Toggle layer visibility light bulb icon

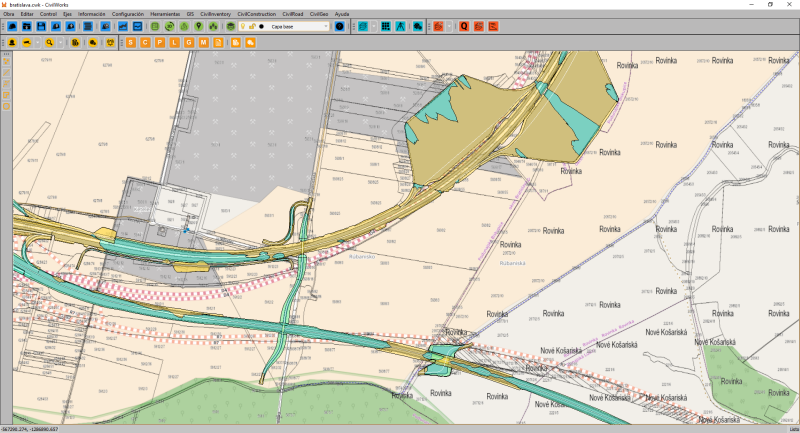point(241,26)
